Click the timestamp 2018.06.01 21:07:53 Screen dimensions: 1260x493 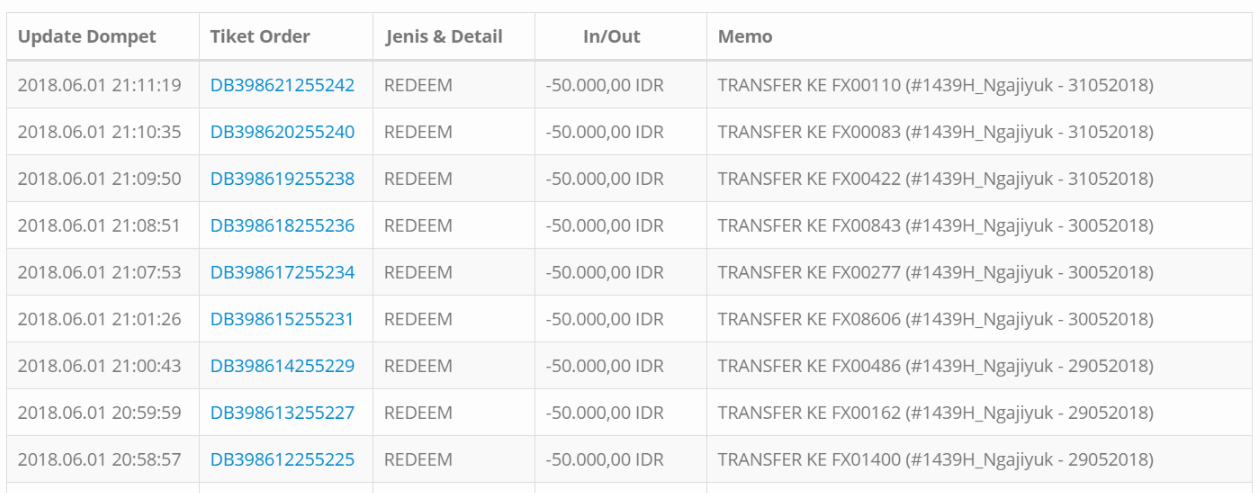(x=99, y=273)
